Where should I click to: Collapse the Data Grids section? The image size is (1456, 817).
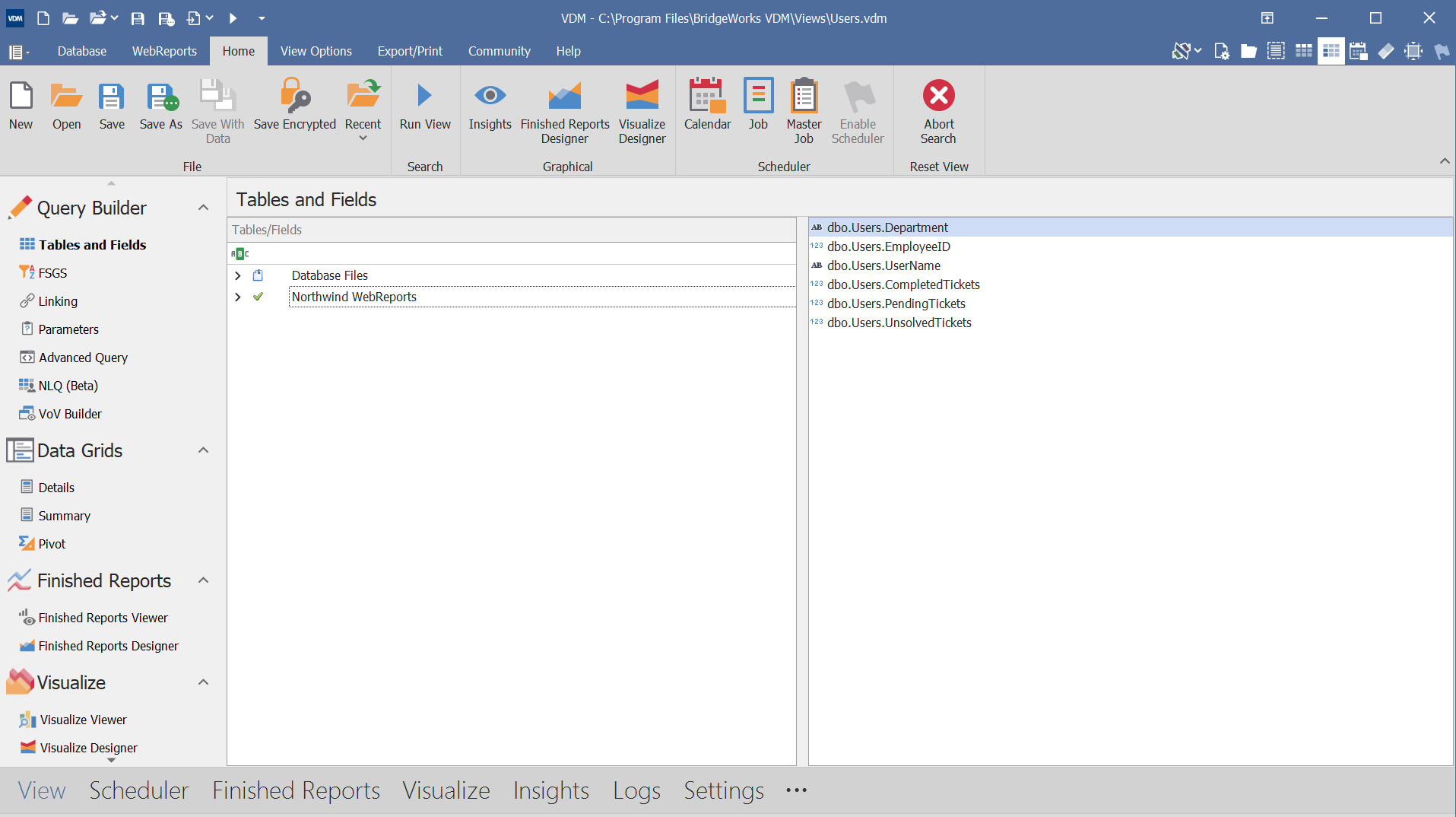203,450
